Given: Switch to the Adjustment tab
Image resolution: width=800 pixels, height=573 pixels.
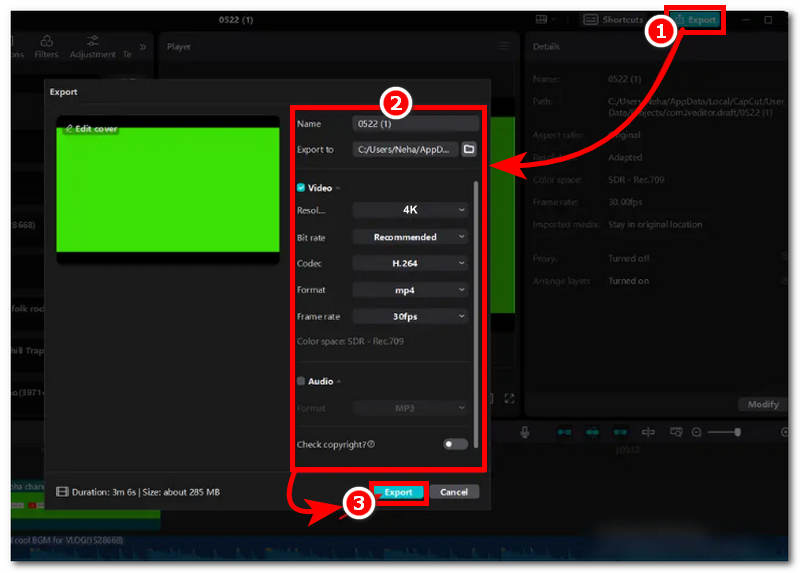Looking at the screenshot, I should 92,46.
